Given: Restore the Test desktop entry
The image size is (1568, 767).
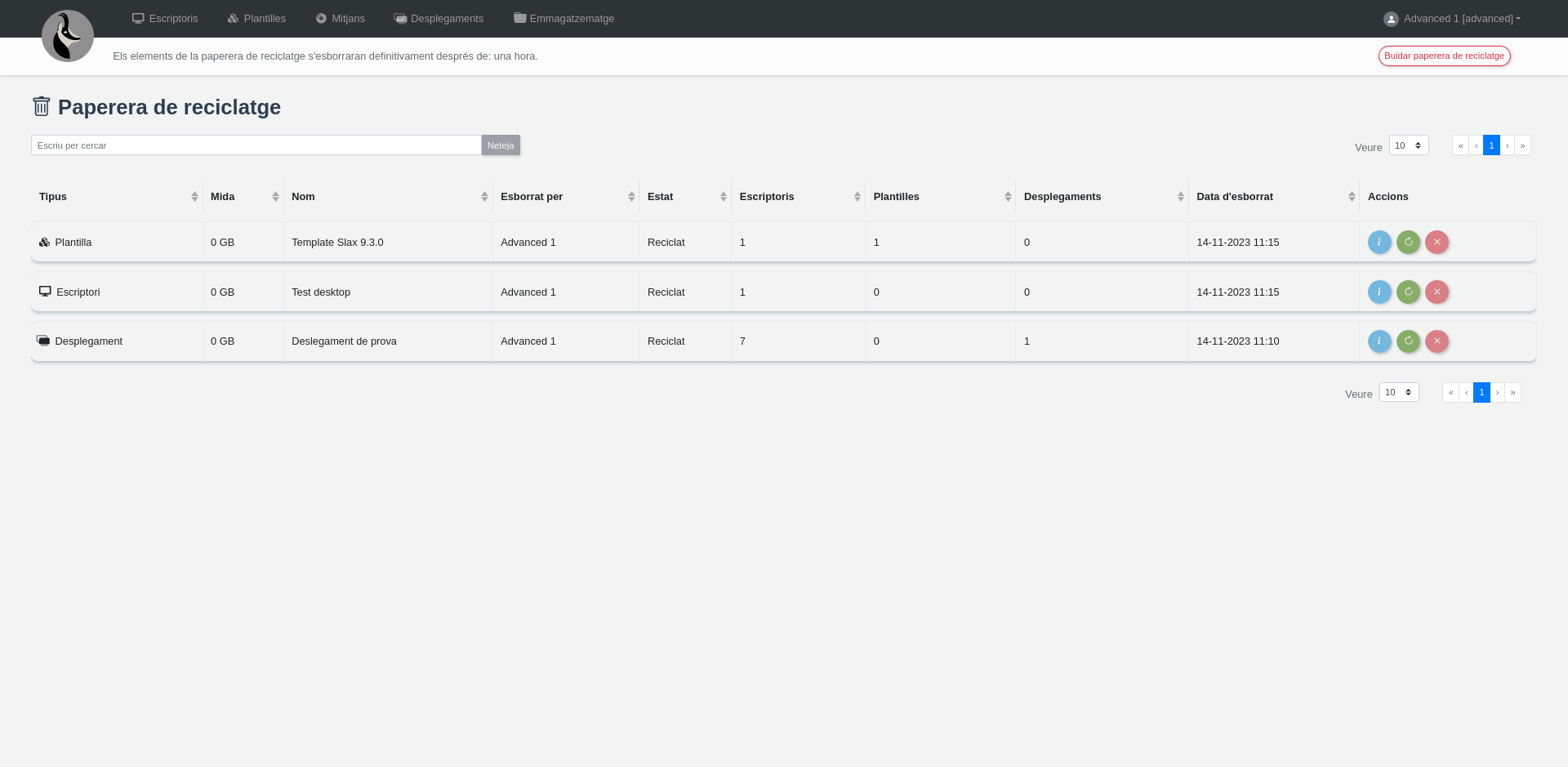Looking at the screenshot, I should point(1408,292).
